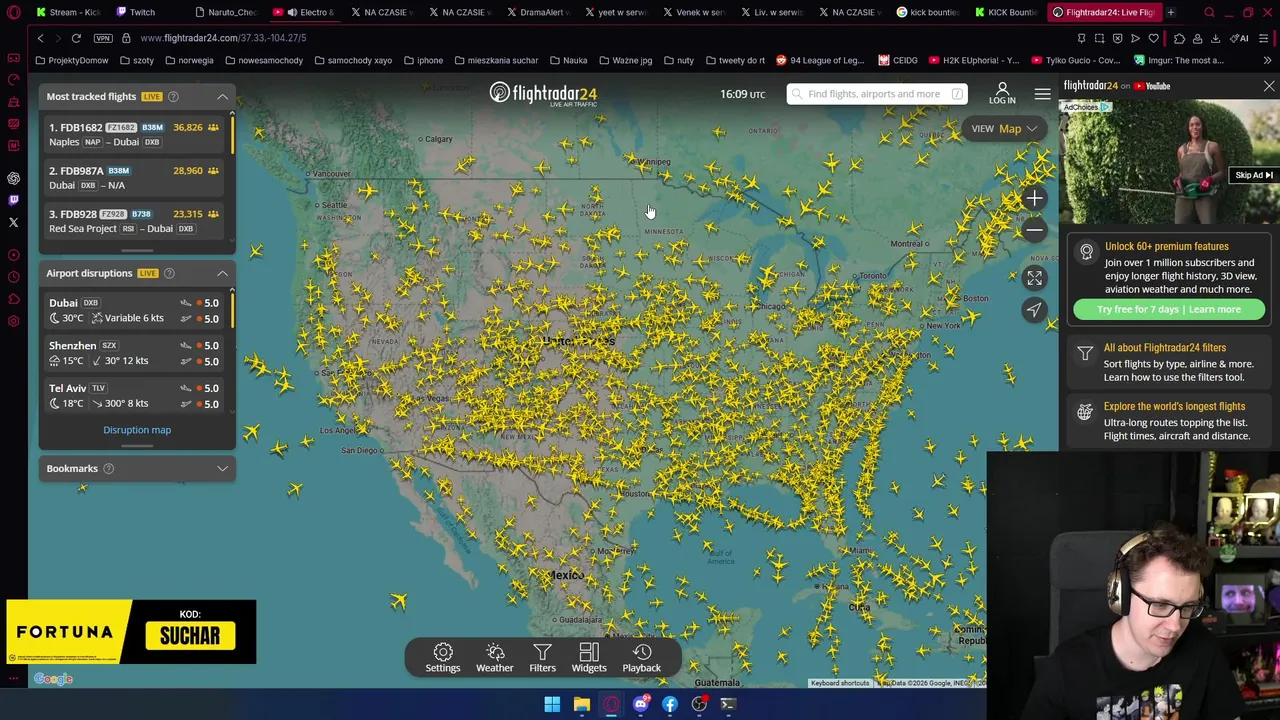The height and width of the screenshot is (720, 1280).
Task: Open a new browser tab
Action: click(1170, 12)
